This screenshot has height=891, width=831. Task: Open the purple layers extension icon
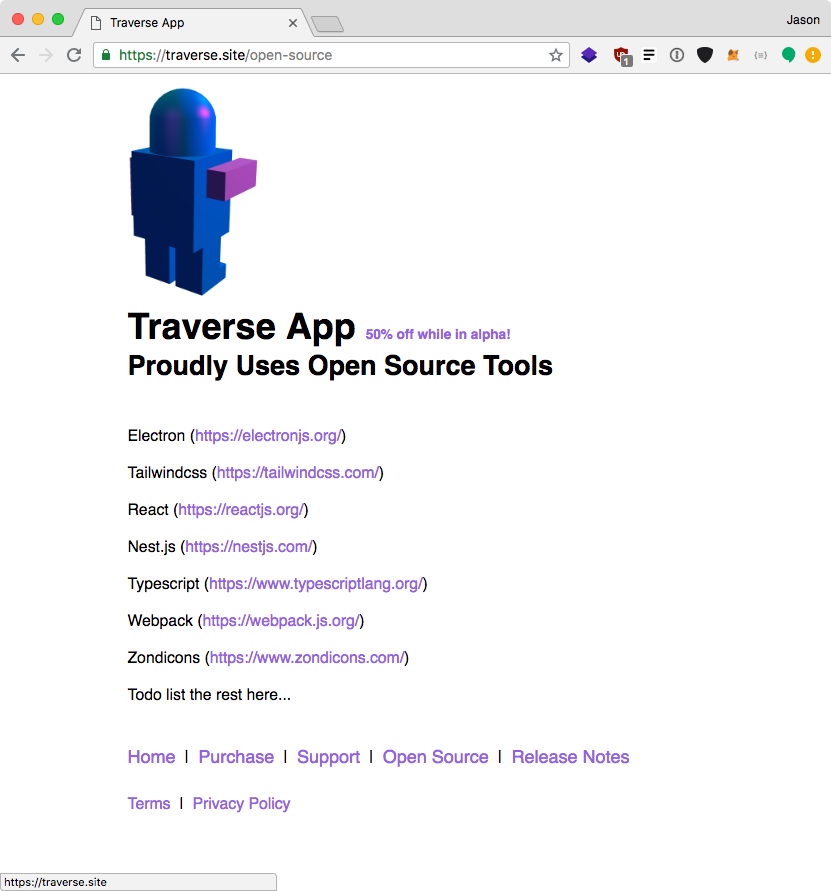pyautogui.click(x=589, y=55)
